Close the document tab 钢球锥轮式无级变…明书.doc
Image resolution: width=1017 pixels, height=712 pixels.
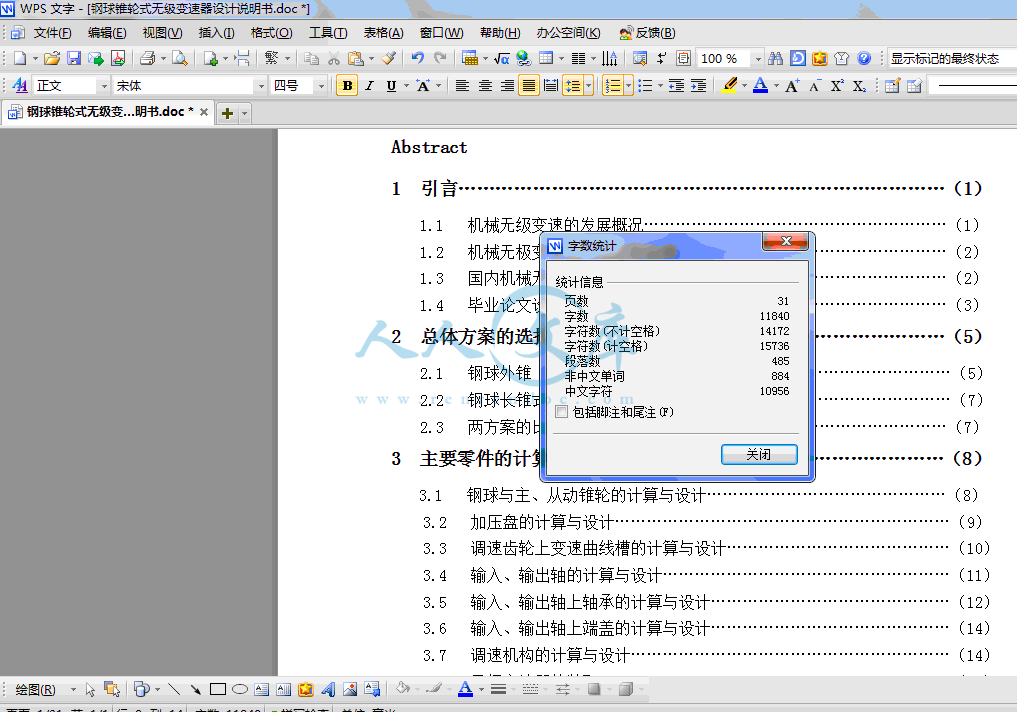tap(204, 112)
